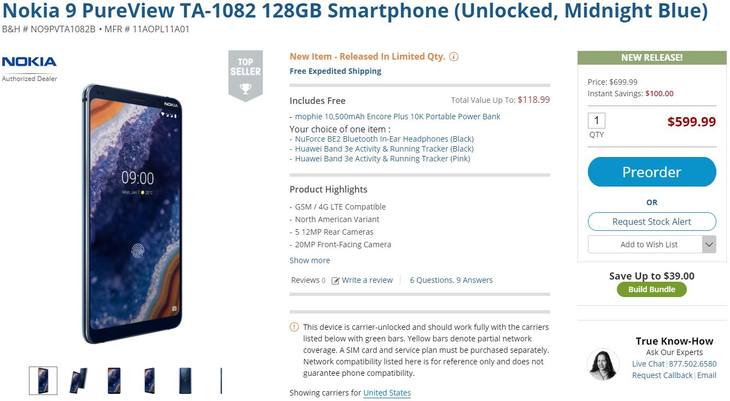Click the green Build Bundle button
The height and width of the screenshot is (401, 730).
tap(651, 289)
